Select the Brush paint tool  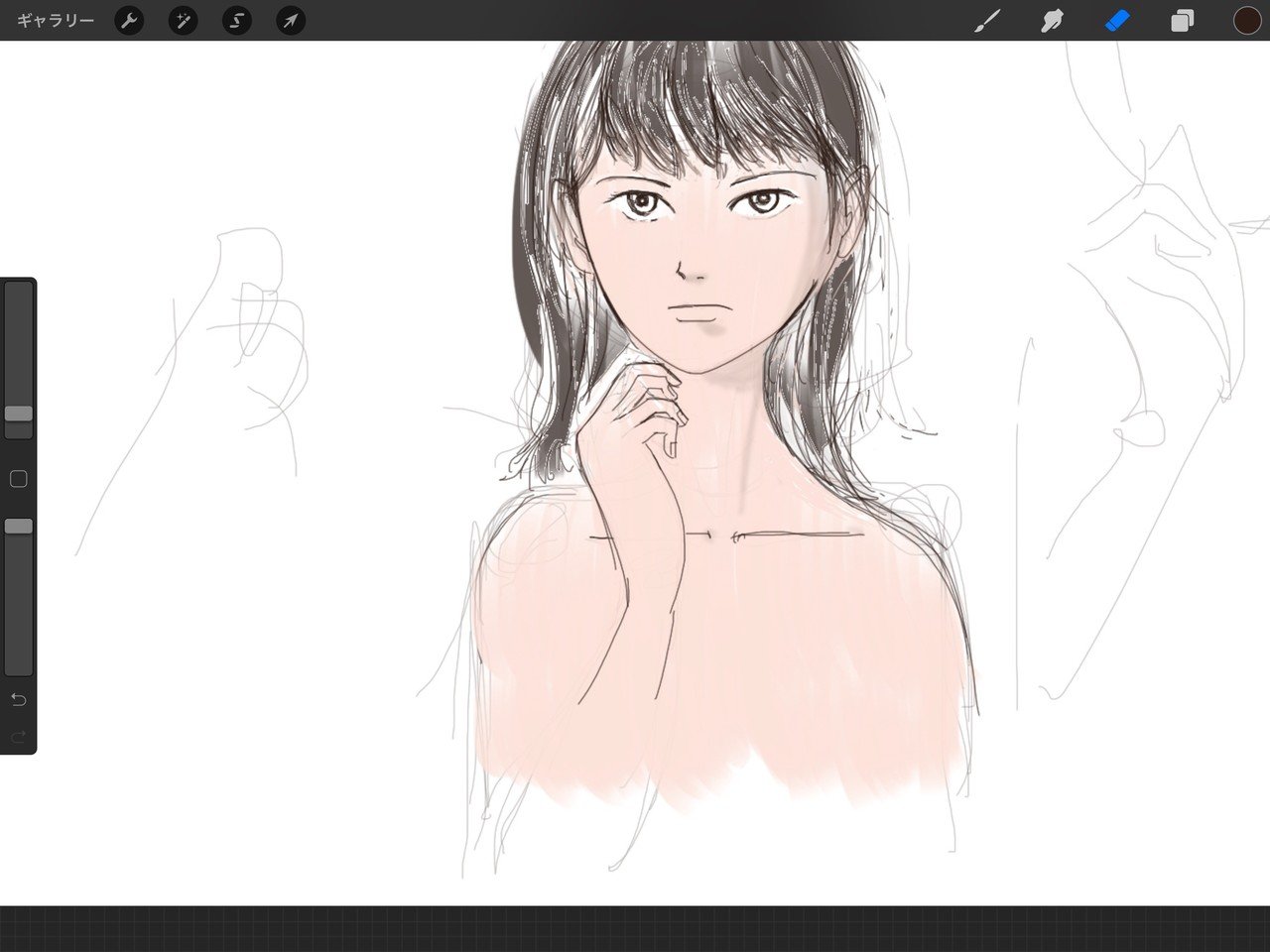[x=987, y=21]
